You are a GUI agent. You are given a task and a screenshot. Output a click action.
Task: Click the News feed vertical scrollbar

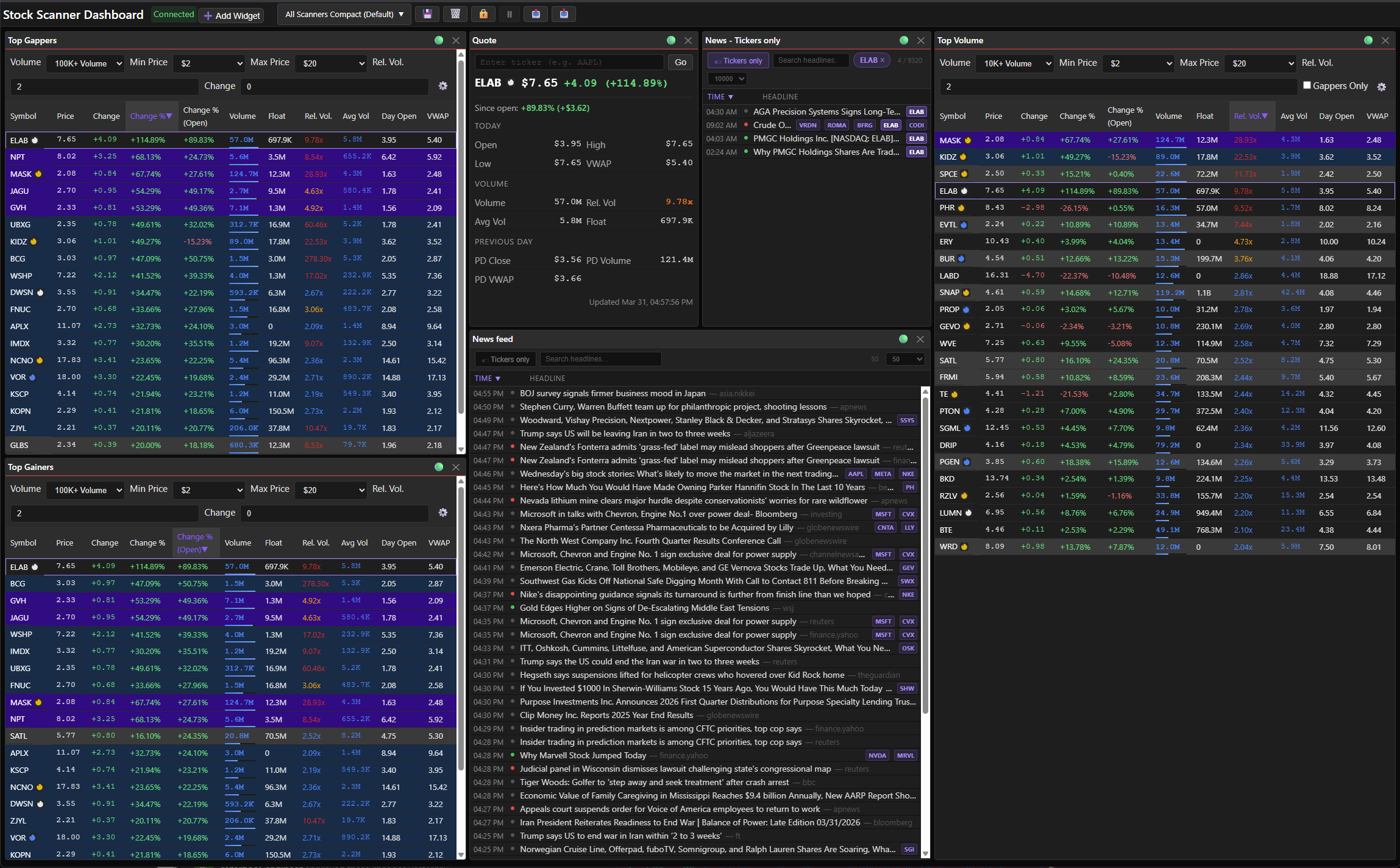point(925,549)
